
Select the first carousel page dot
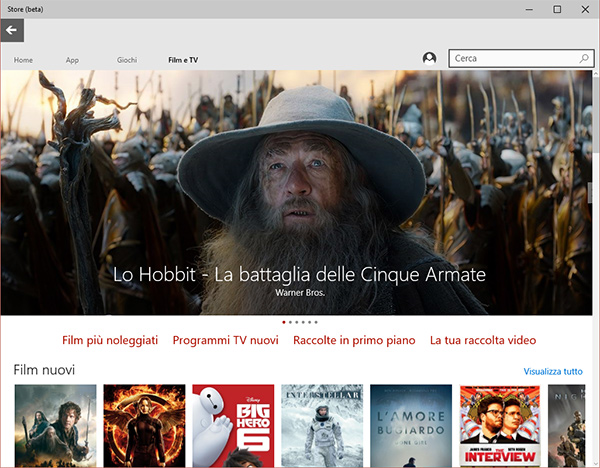(x=284, y=322)
